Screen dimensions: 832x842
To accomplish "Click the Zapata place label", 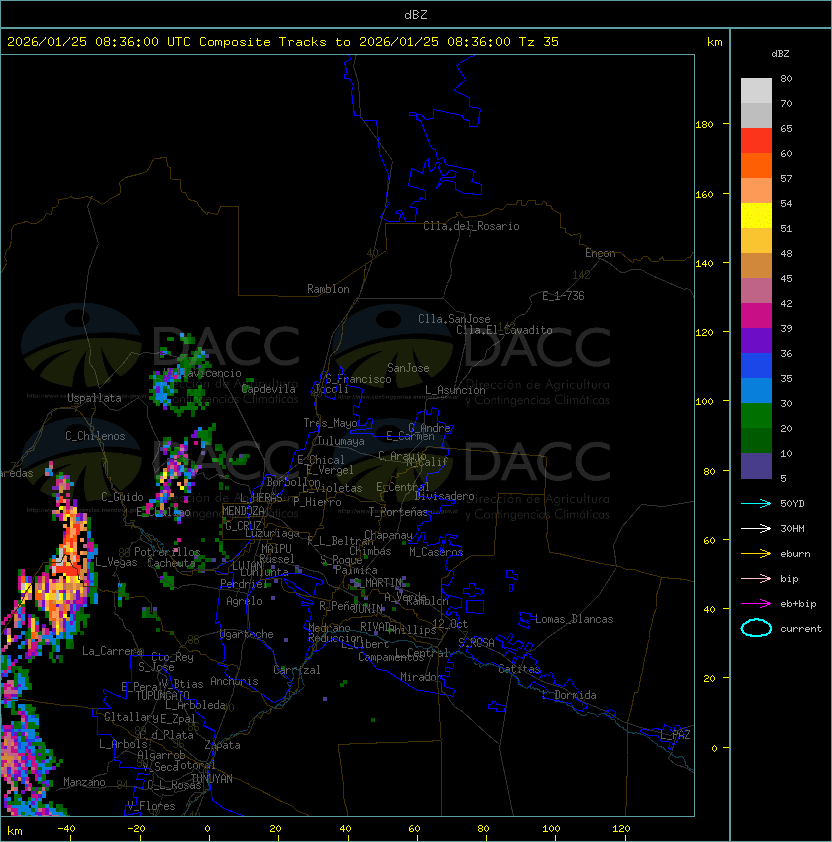I will (x=222, y=745).
